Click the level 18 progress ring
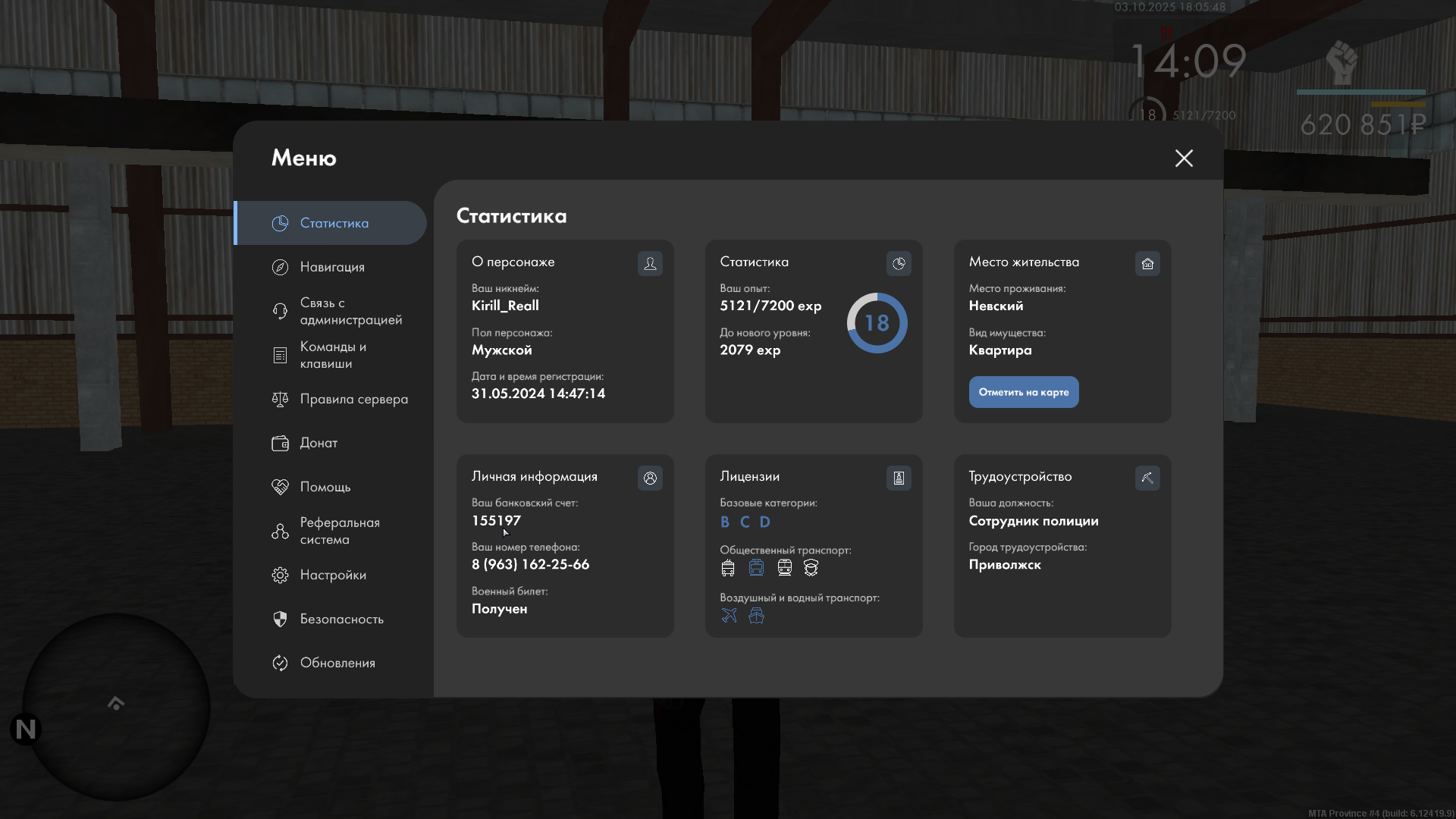Viewport: 1456px width, 819px height. (x=877, y=323)
